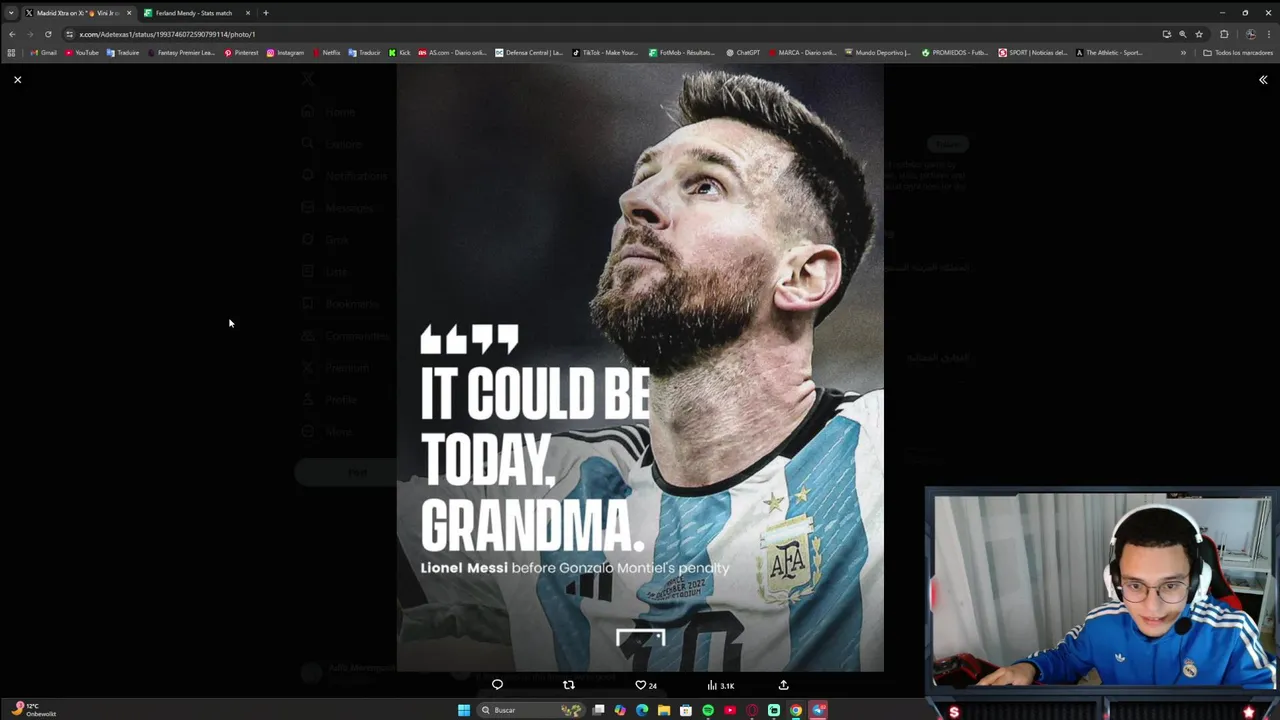Open Spotify from taskbar
1280x720 pixels.
(x=708, y=710)
